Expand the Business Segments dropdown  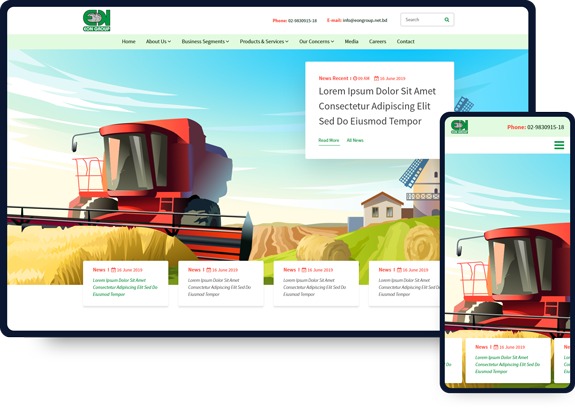pos(205,41)
